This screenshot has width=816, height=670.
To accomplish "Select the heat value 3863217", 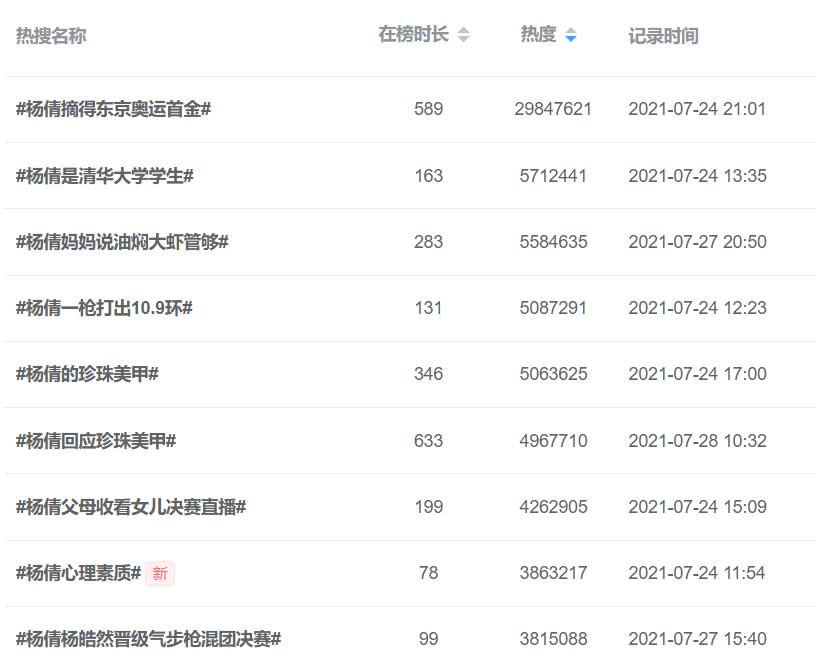I will click(553, 573).
